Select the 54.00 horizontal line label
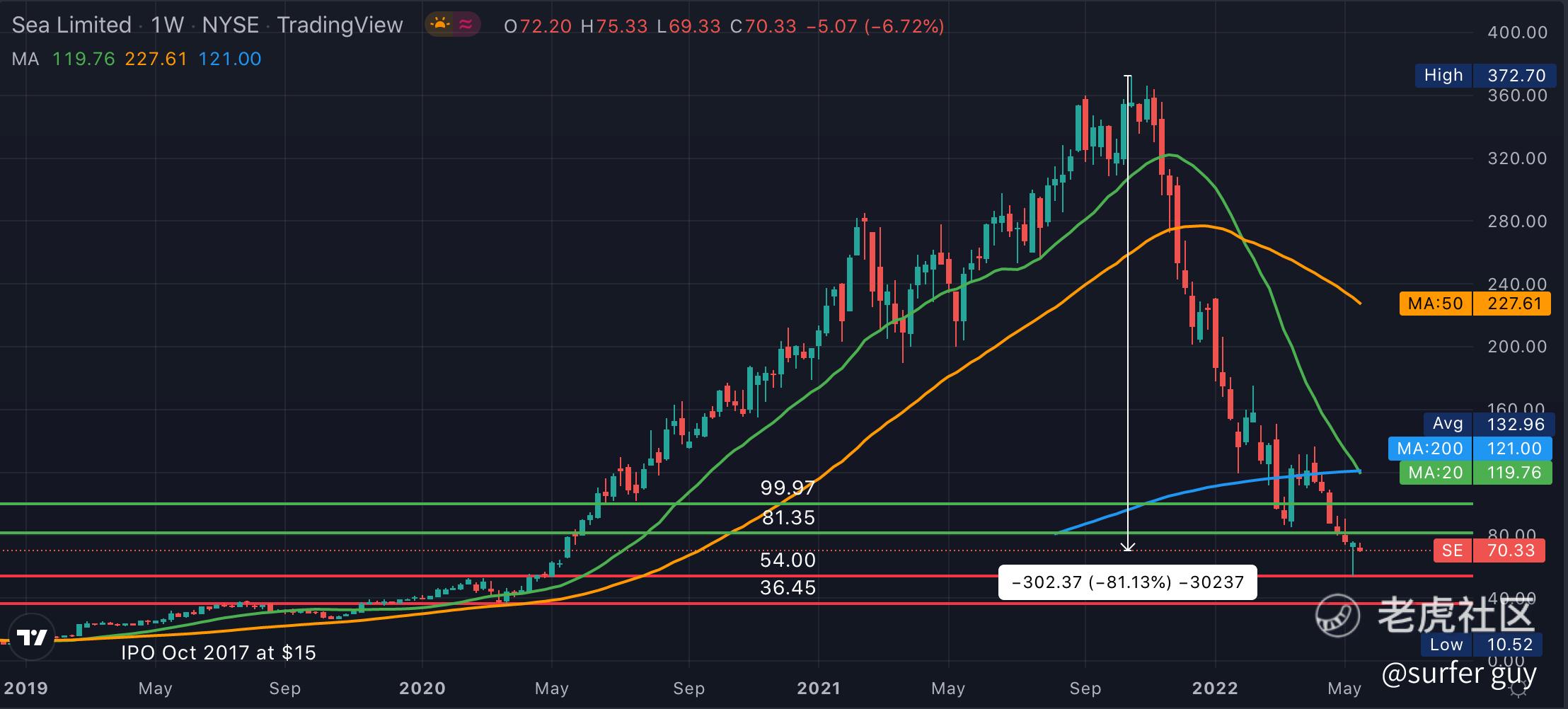 pyautogui.click(x=788, y=560)
